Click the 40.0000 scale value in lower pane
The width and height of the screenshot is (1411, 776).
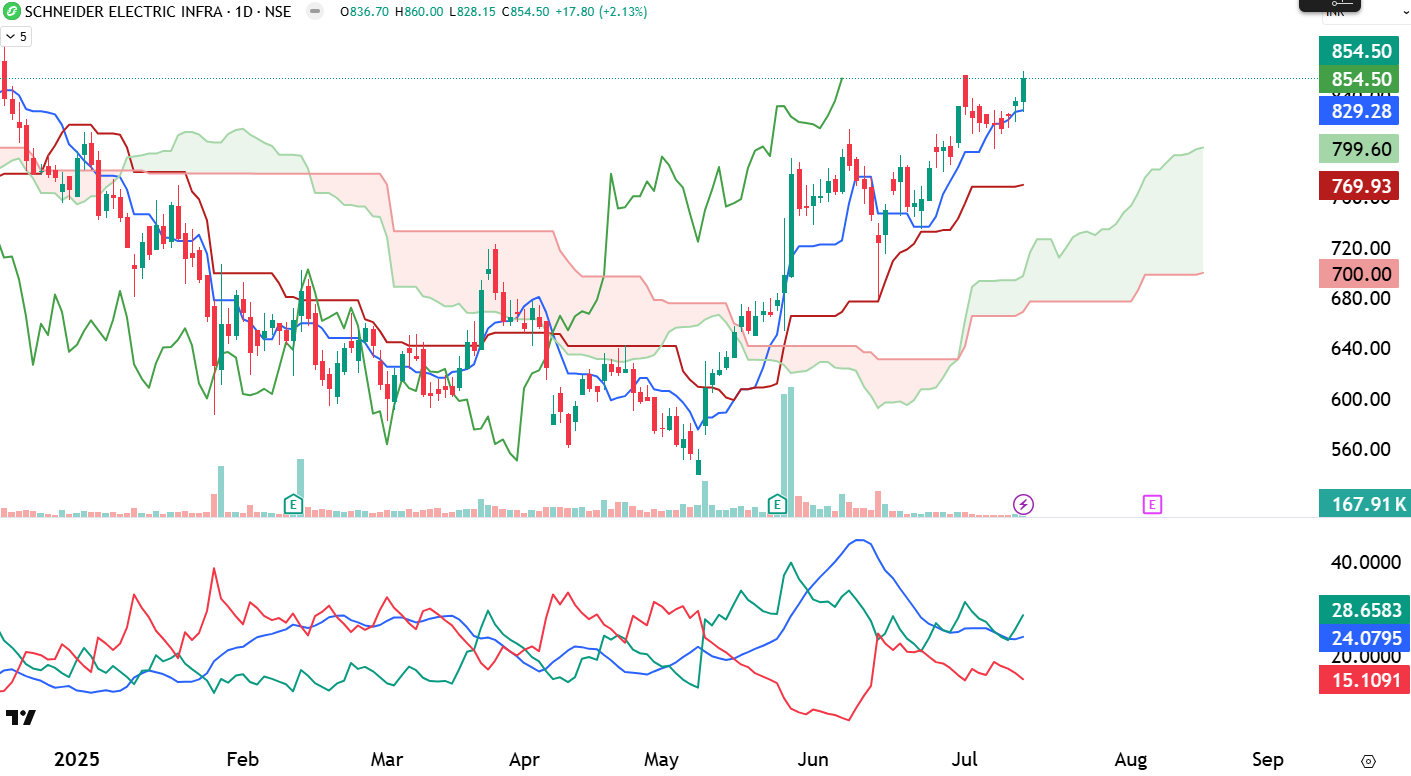tap(1364, 562)
